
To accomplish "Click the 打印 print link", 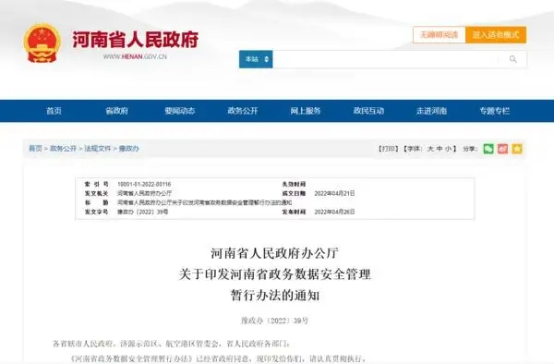I will [388, 149].
